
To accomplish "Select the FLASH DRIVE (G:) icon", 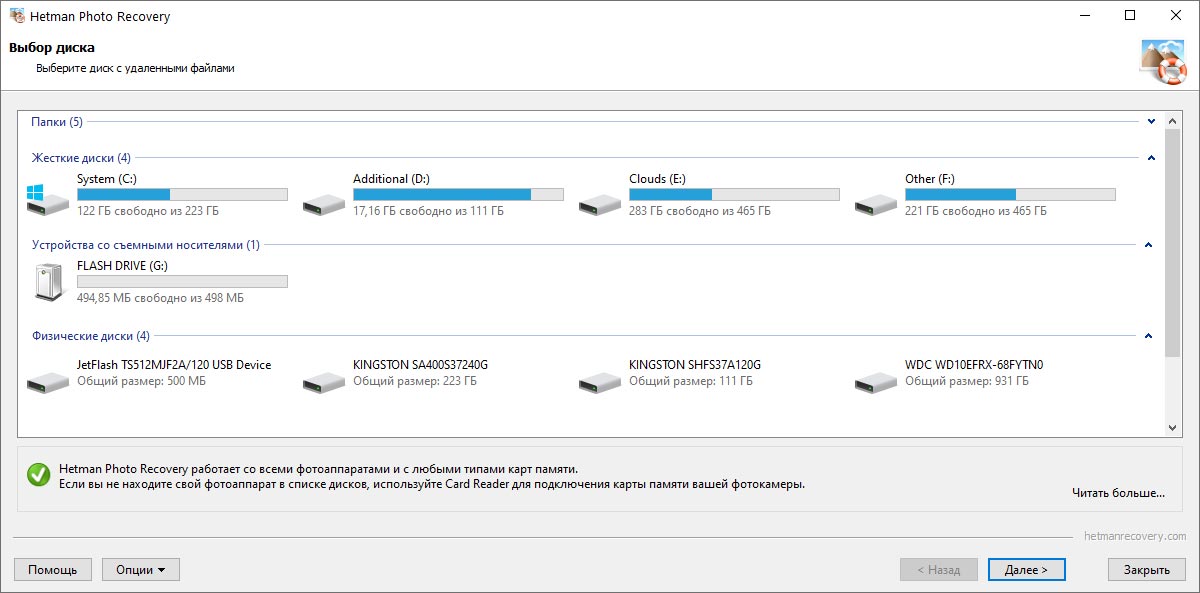I will (48, 282).
